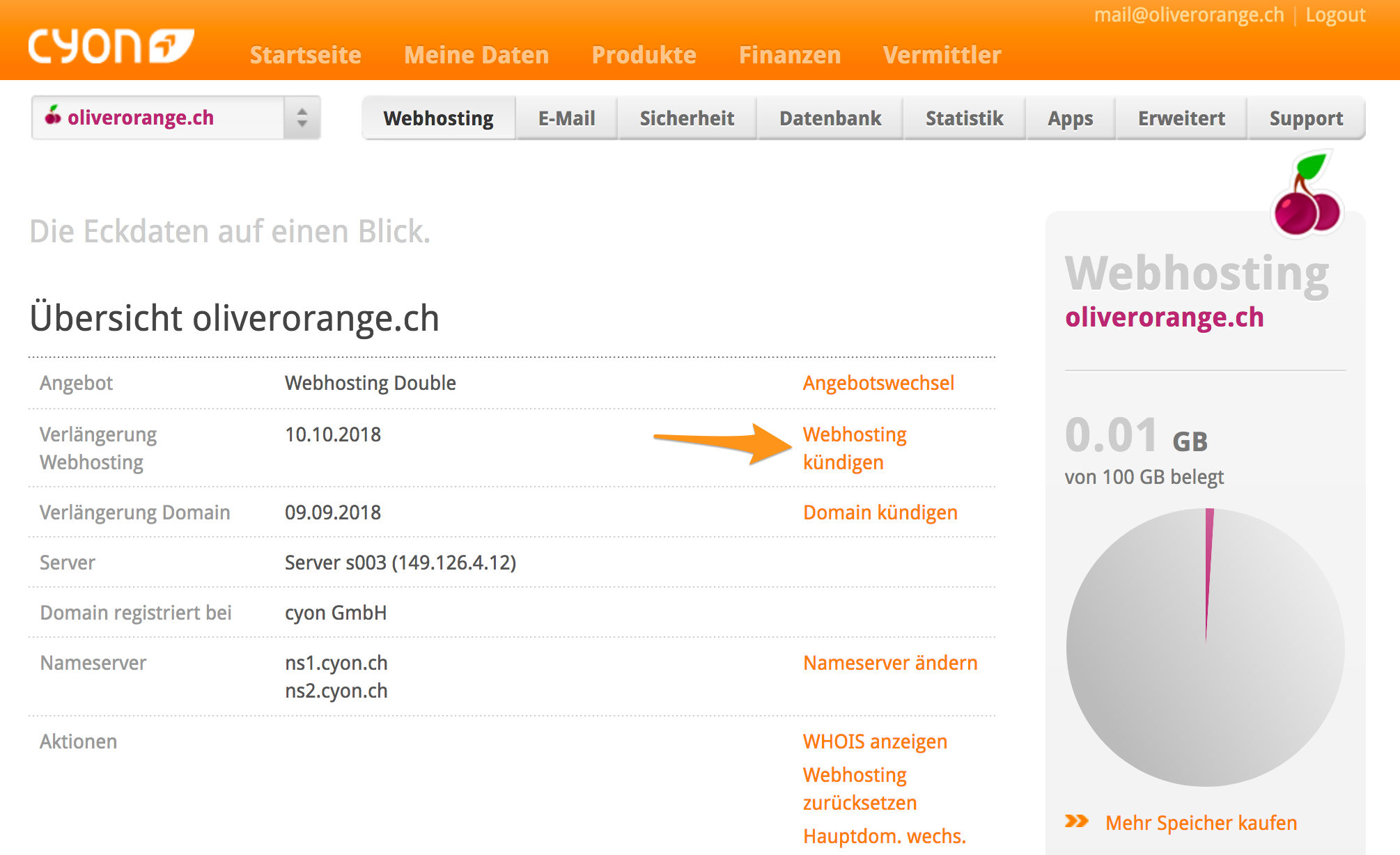Click the pink oliverorange.ch sidebar heading
1400x855 pixels.
[x=1165, y=317]
